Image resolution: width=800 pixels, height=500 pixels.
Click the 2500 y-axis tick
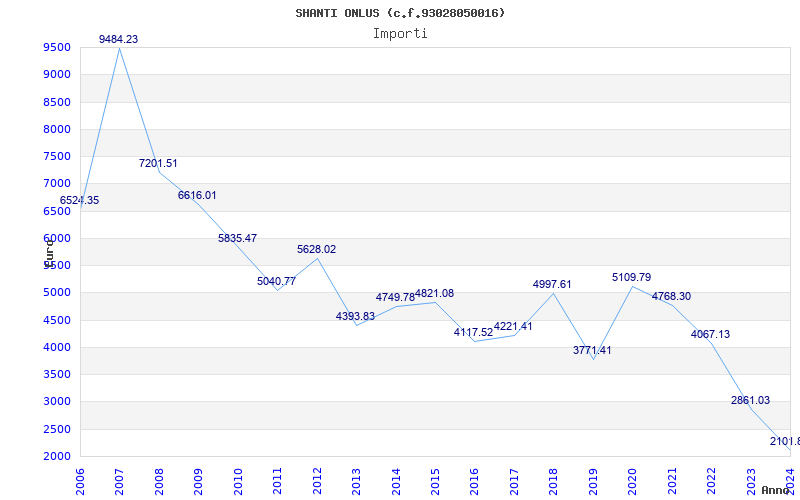tap(57, 429)
